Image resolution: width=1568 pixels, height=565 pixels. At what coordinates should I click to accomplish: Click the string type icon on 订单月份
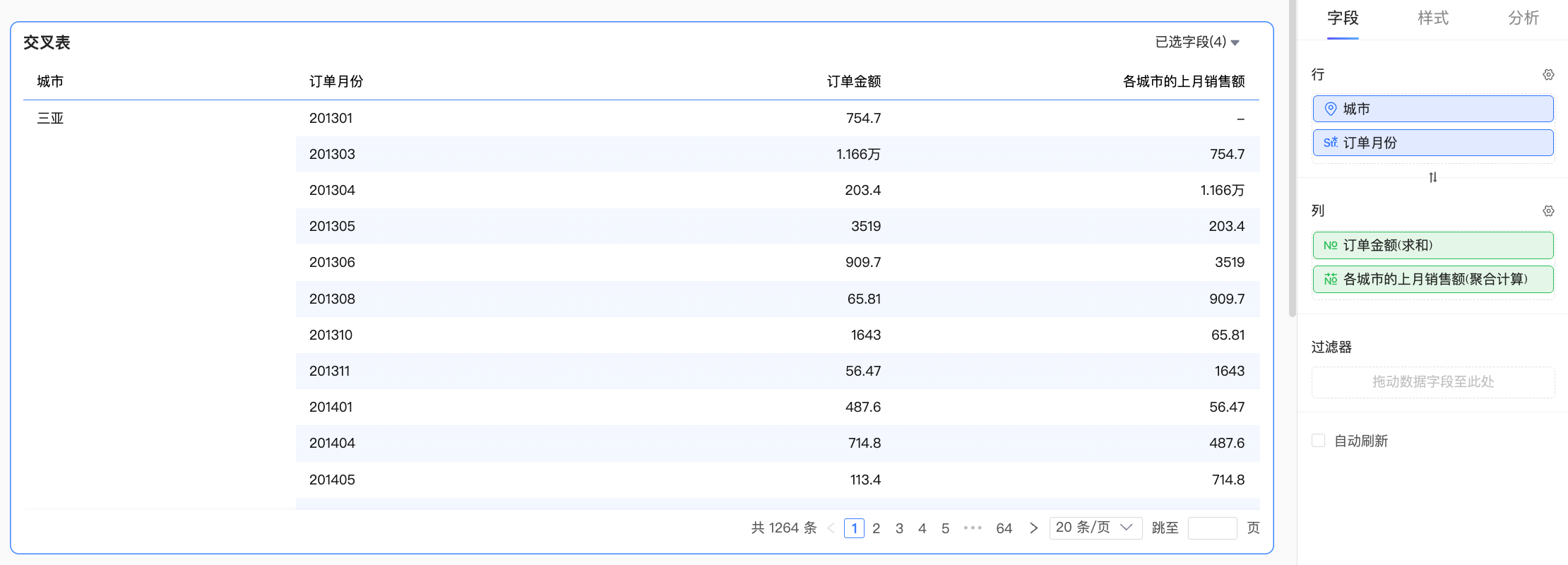[1331, 143]
